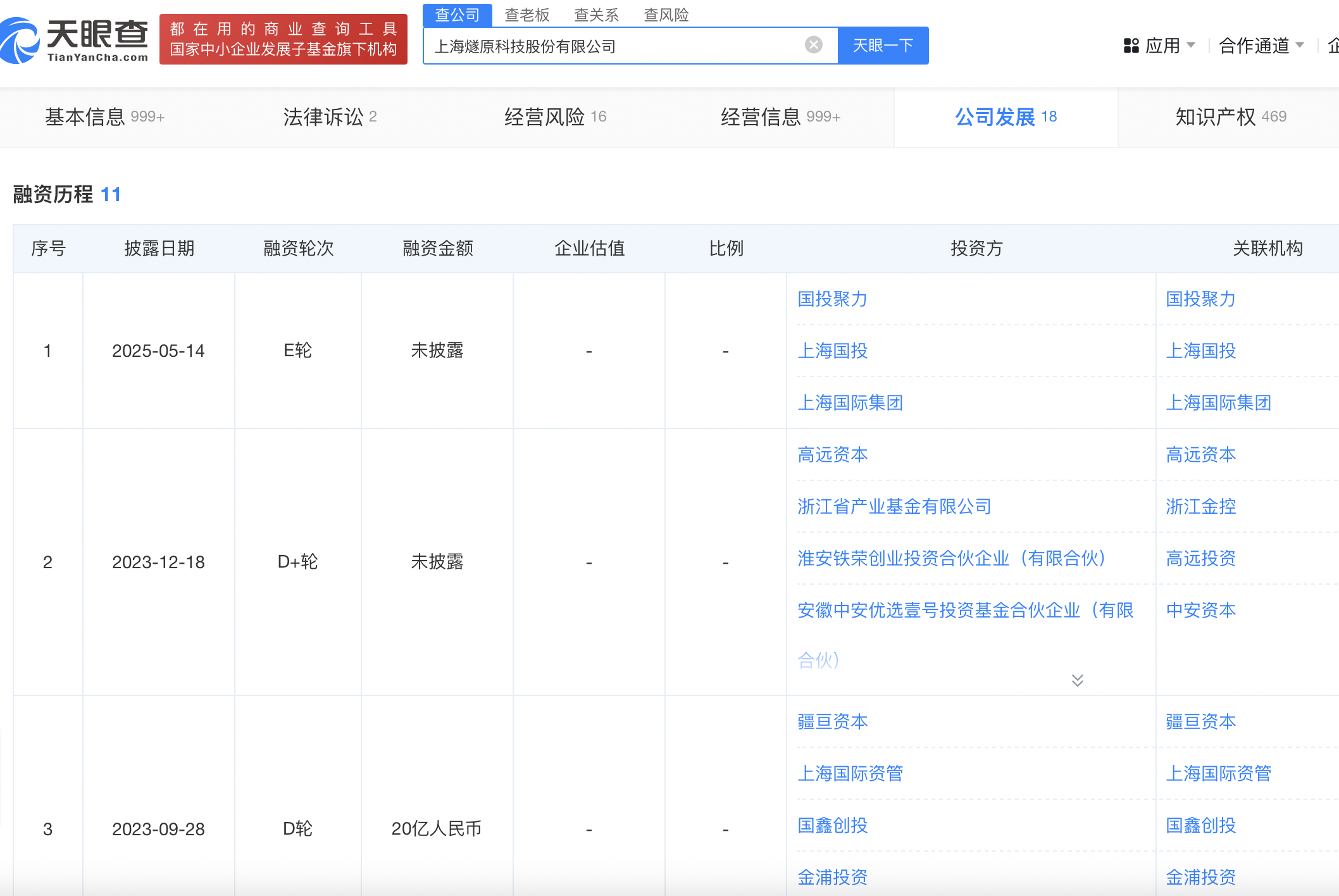Open related institution 高远投资
This screenshot has height=896, width=1339.
pos(1200,558)
